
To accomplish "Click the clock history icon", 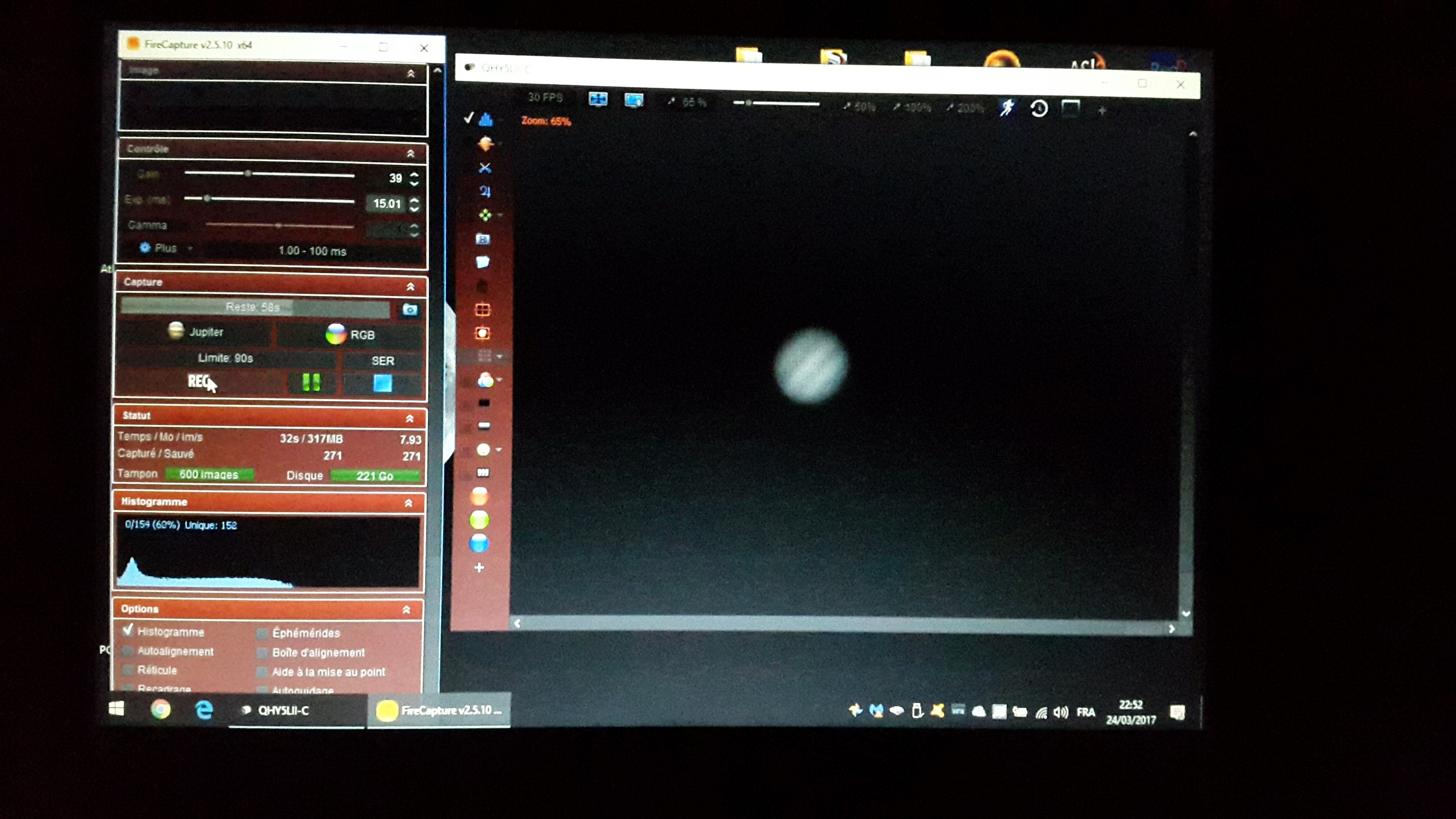I will [1039, 108].
